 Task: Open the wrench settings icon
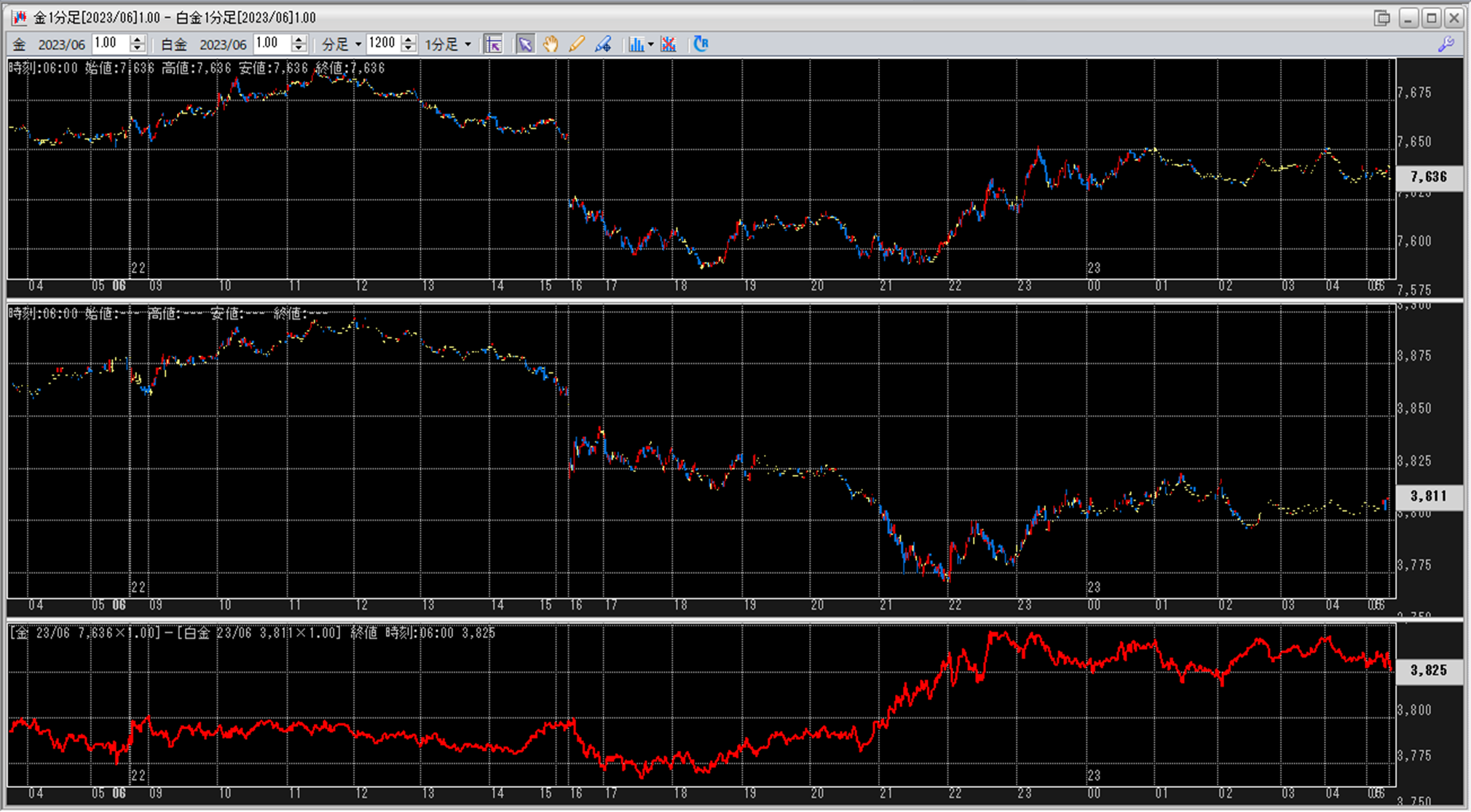coord(1446,44)
